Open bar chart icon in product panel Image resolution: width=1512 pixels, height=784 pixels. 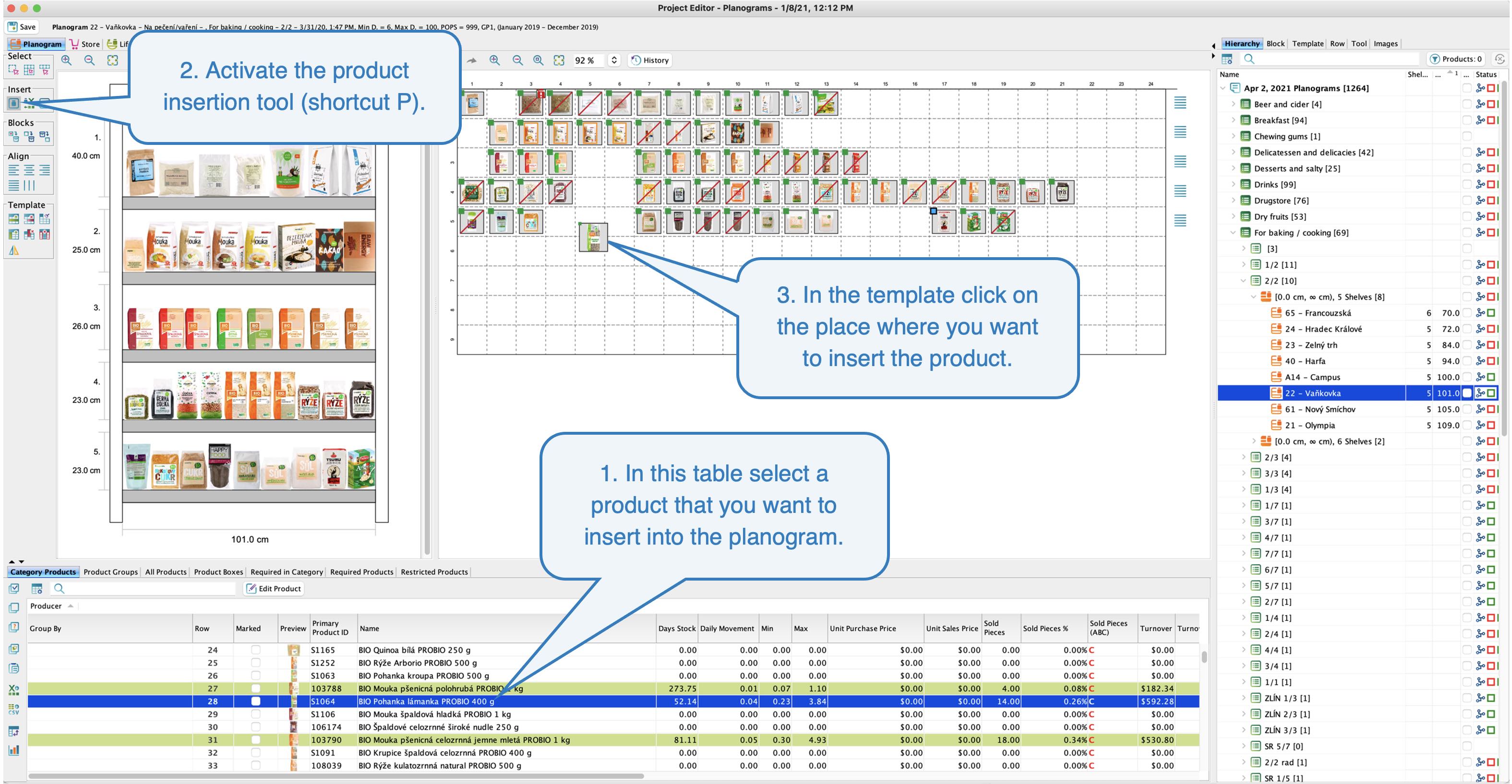coord(14,750)
